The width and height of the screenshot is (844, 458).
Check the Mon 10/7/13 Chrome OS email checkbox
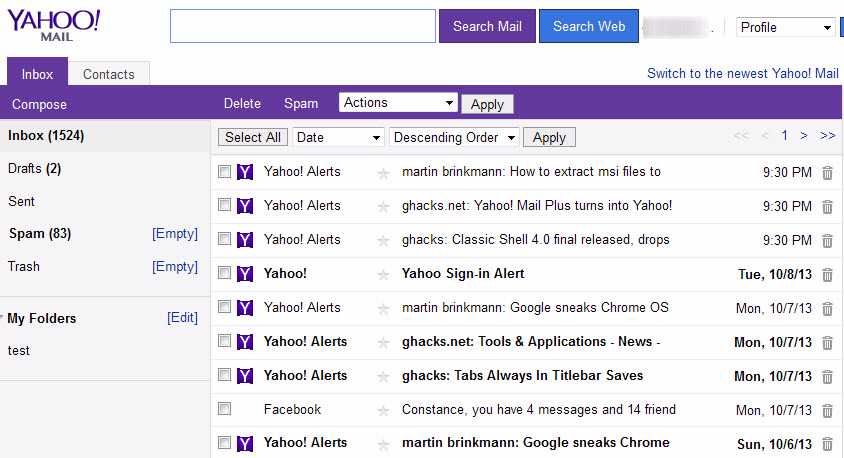coord(224,307)
